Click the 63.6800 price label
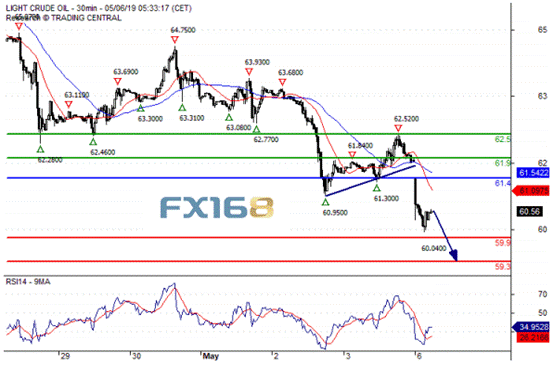Viewport: 554px width, 366px height. pos(290,73)
